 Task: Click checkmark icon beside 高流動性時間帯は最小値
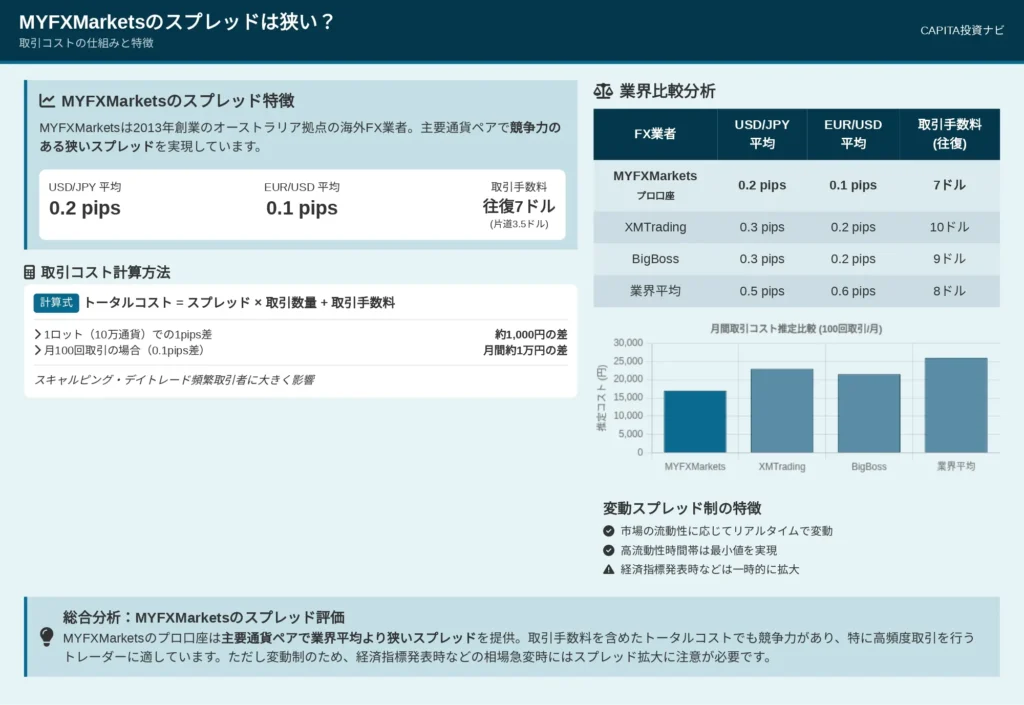(x=609, y=550)
